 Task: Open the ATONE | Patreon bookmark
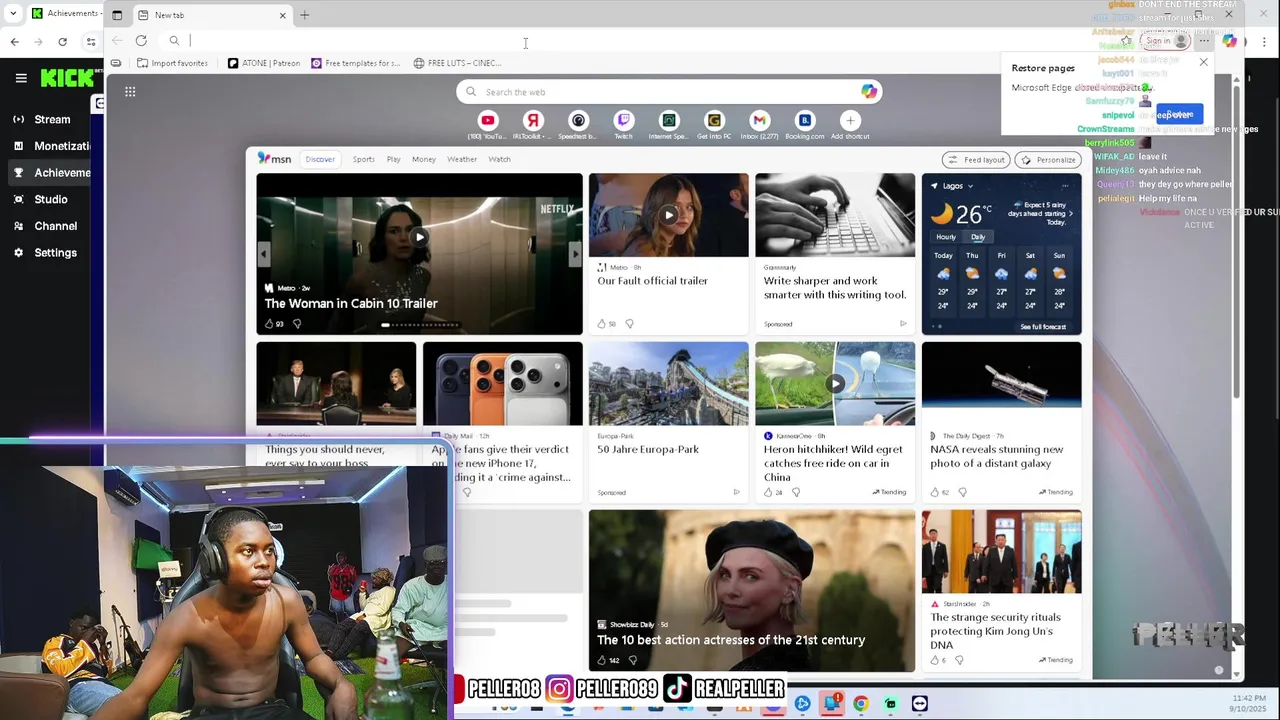pos(264,63)
